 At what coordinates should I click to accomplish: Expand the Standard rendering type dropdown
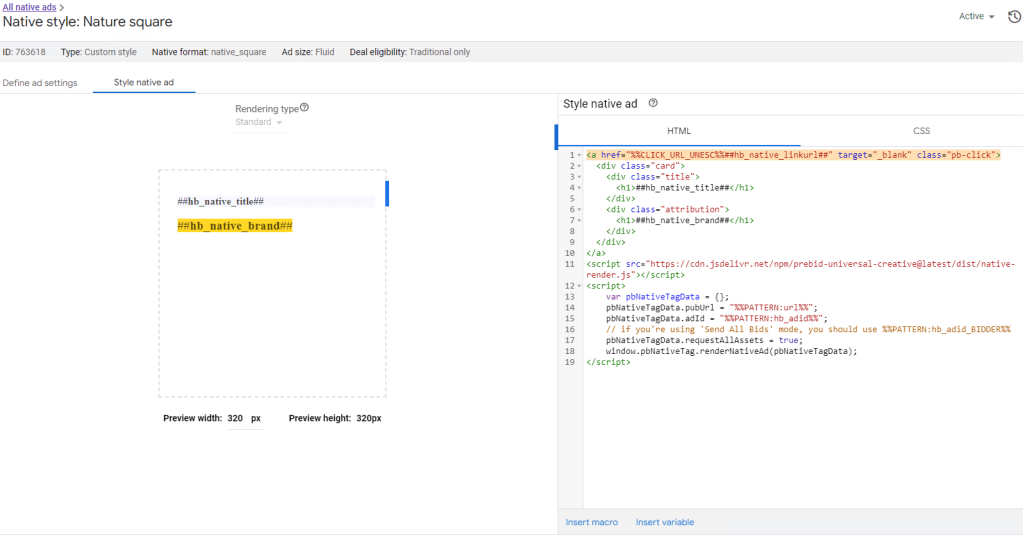pos(259,123)
